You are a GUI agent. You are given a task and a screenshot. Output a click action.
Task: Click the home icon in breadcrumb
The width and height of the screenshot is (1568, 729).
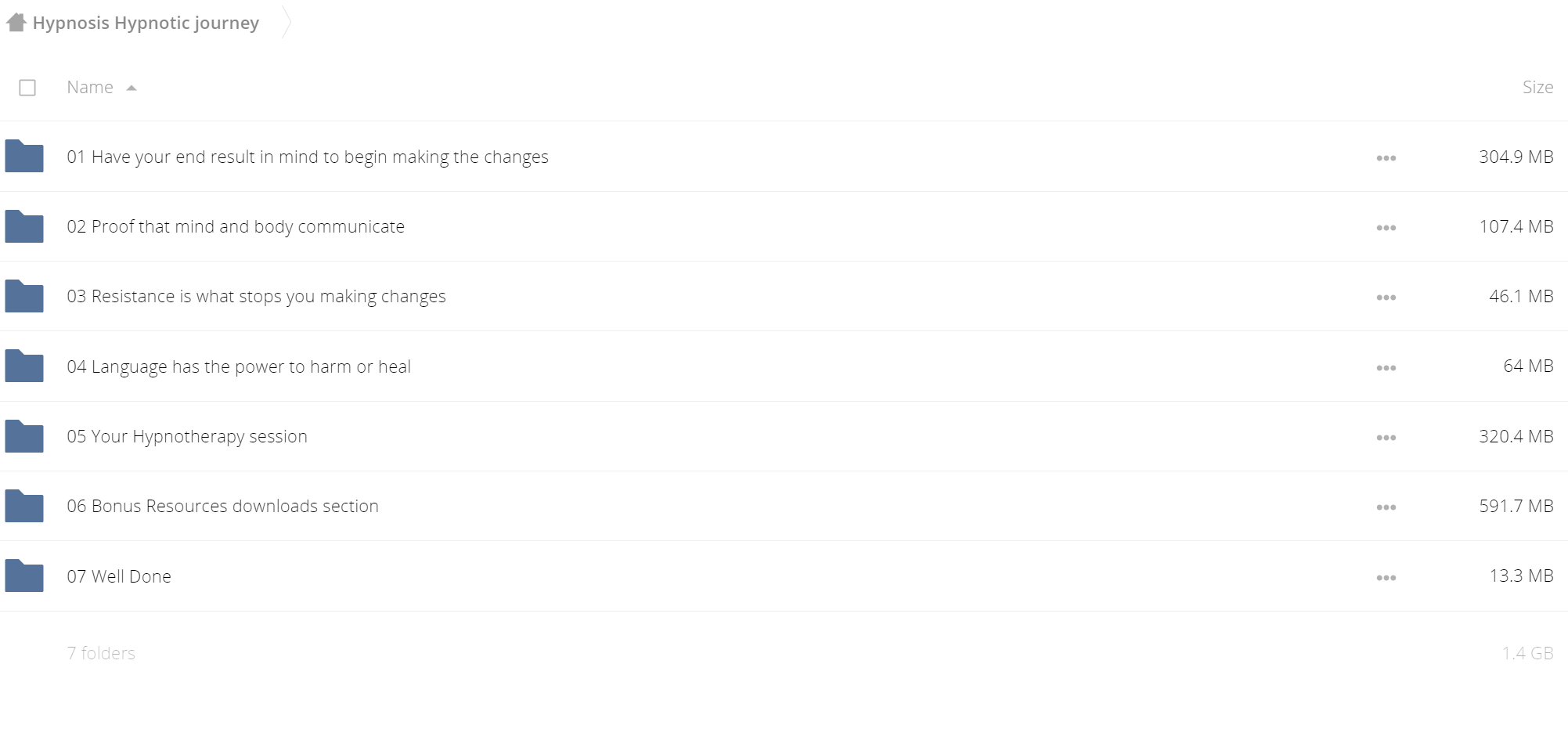point(16,23)
